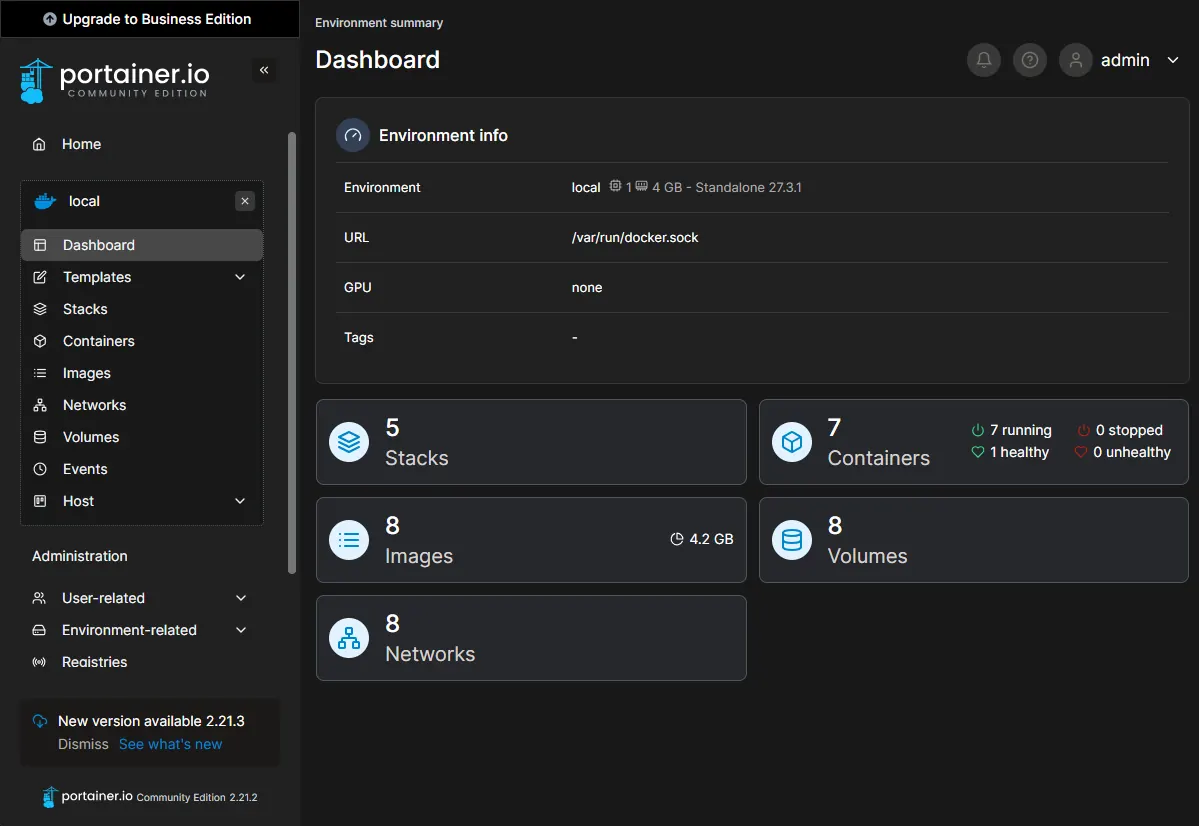
Task: Open Registries from the sidebar
Action: (x=94, y=662)
